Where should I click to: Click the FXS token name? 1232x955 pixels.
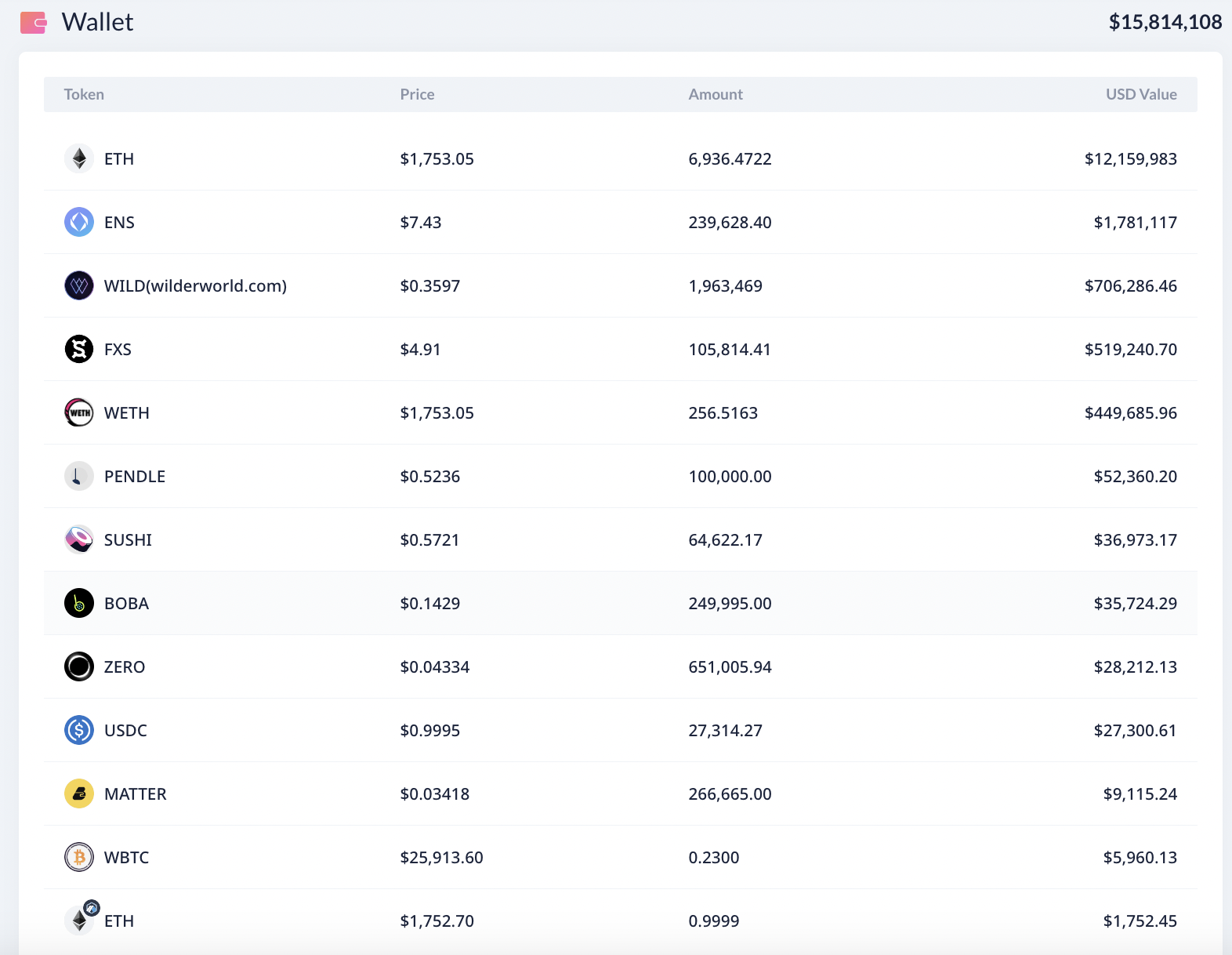click(x=118, y=350)
